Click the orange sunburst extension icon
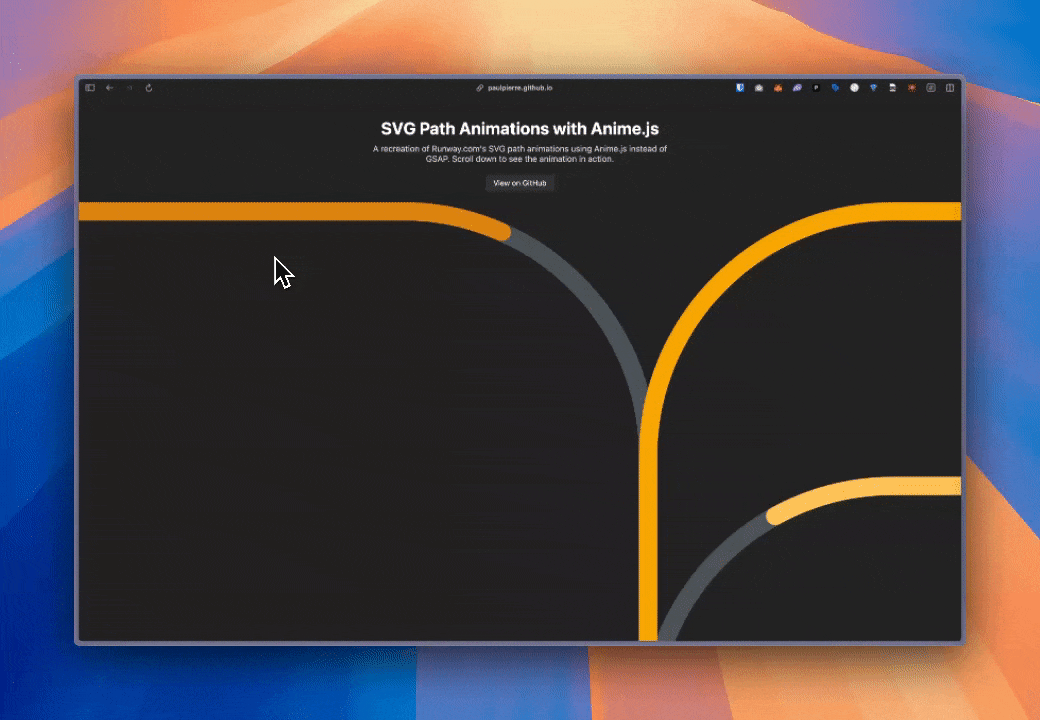Screen dimensions: 1040x720 click(911, 88)
